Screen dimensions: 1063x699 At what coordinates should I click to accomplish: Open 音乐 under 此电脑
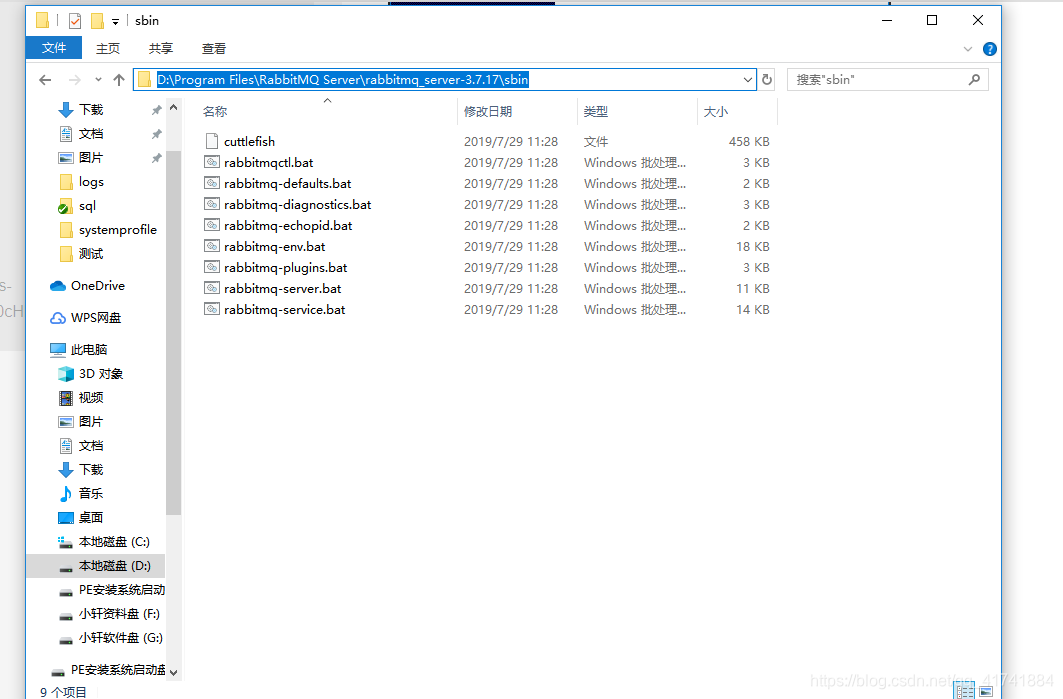(x=91, y=494)
